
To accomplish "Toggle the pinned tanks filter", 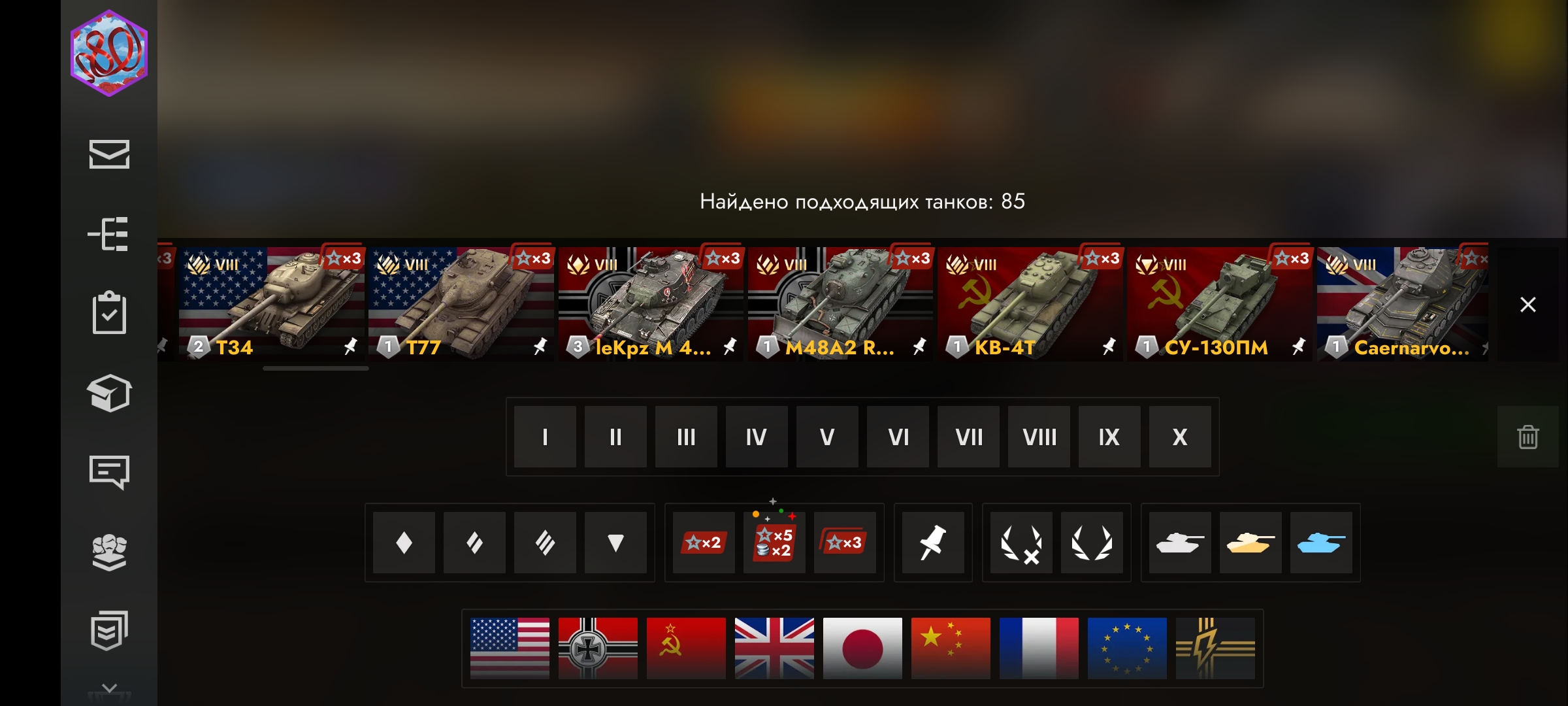I will coord(933,543).
